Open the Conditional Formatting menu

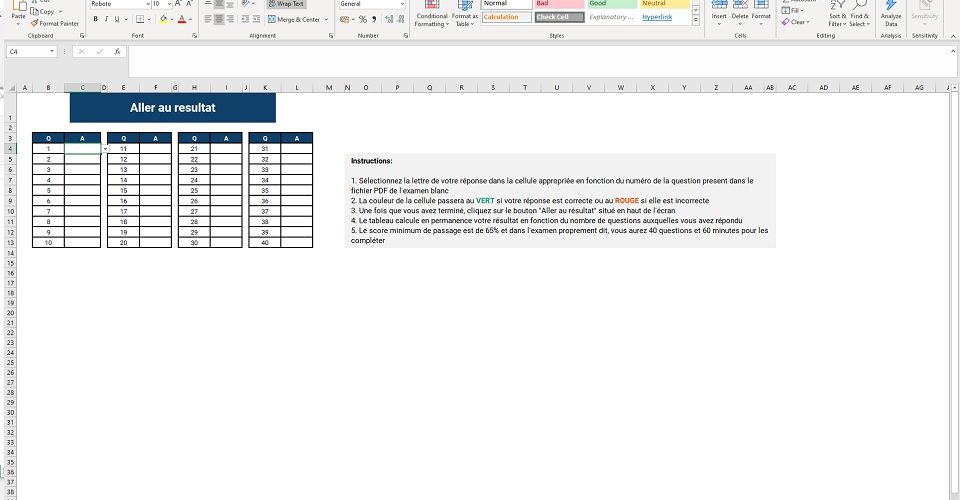[432, 15]
